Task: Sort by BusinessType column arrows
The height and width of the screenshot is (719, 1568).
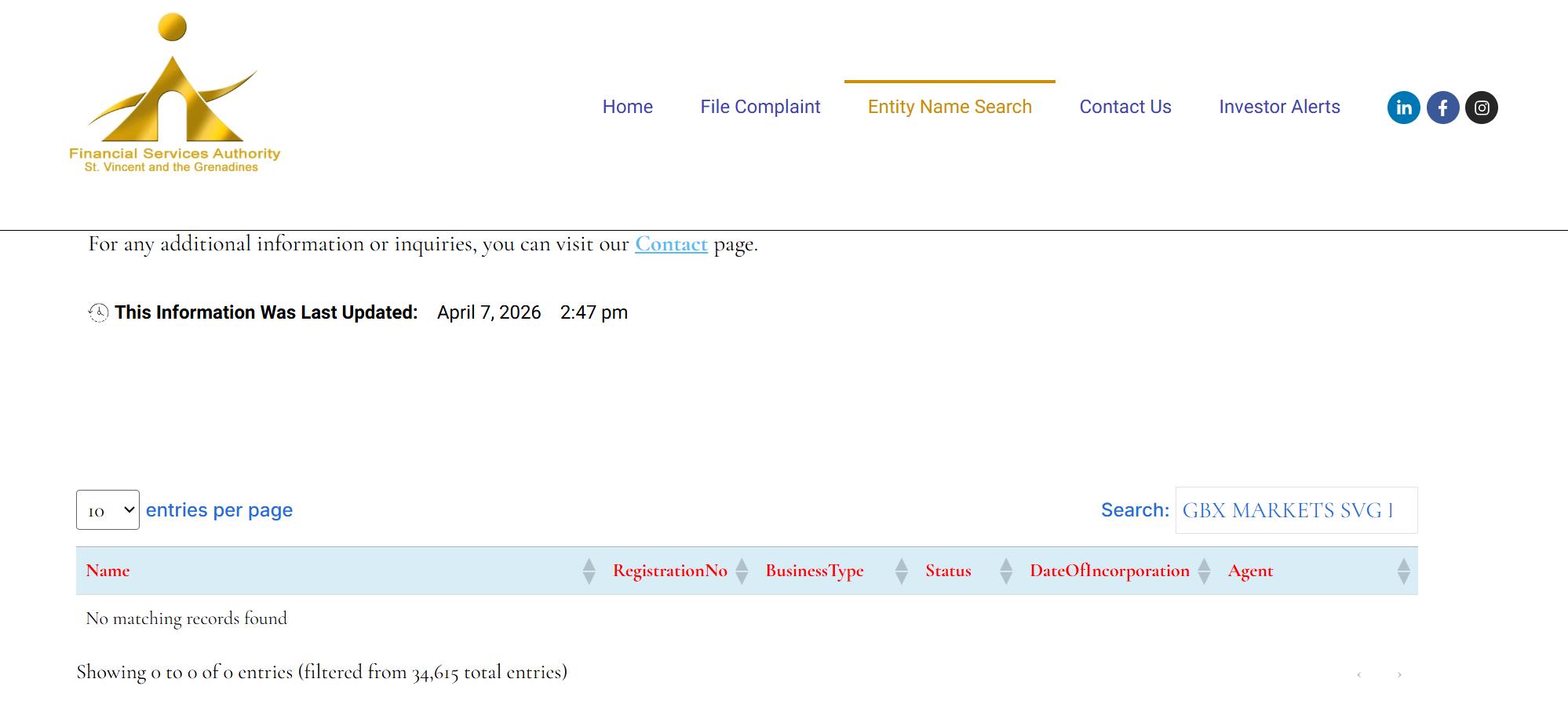Action: tap(902, 571)
